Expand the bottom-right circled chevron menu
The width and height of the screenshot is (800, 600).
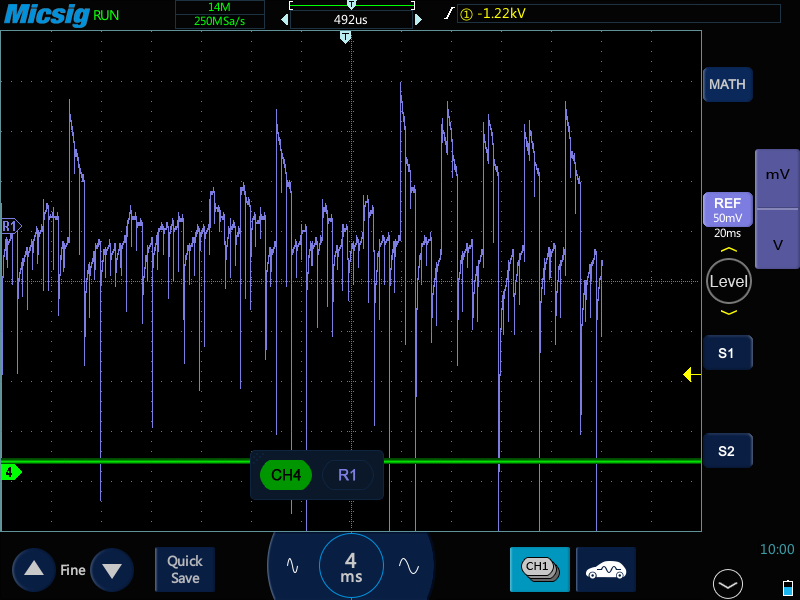coord(728,583)
